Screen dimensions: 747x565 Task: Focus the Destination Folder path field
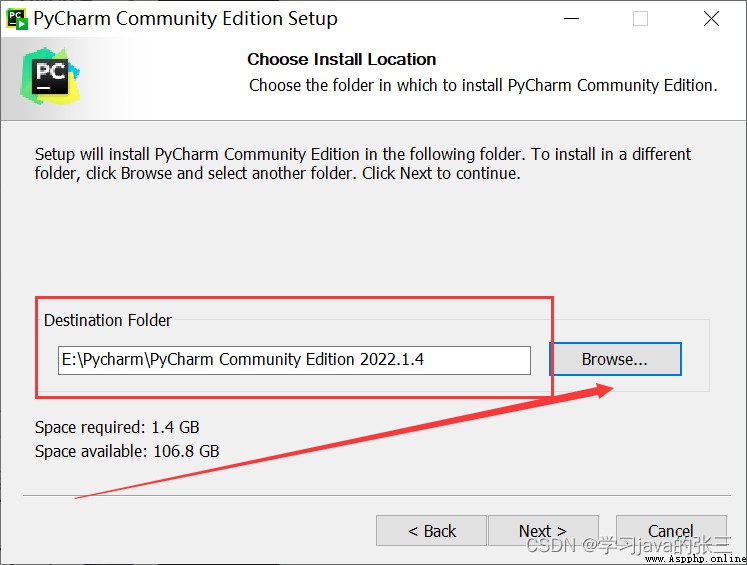tap(294, 360)
